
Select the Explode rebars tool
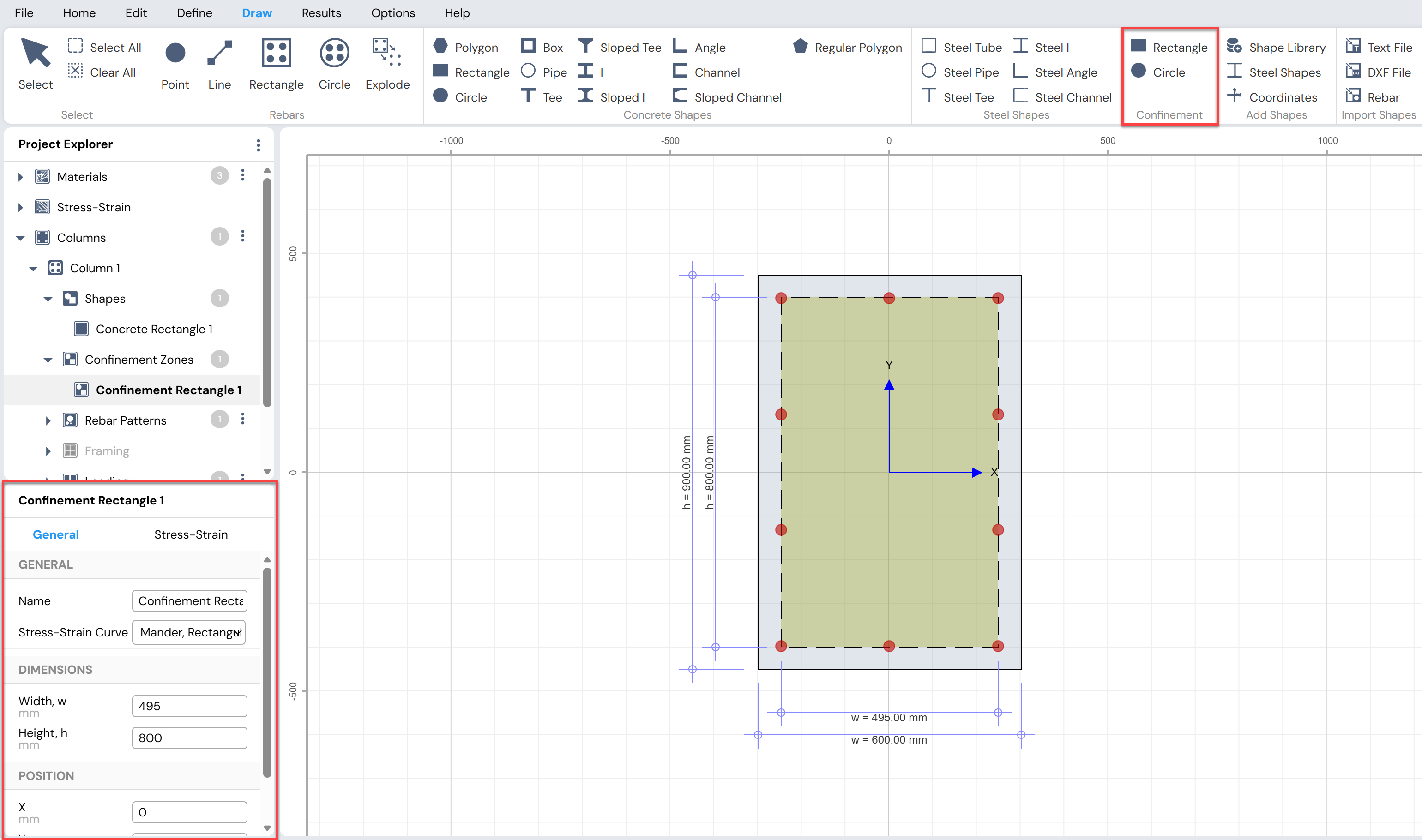(x=387, y=64)
